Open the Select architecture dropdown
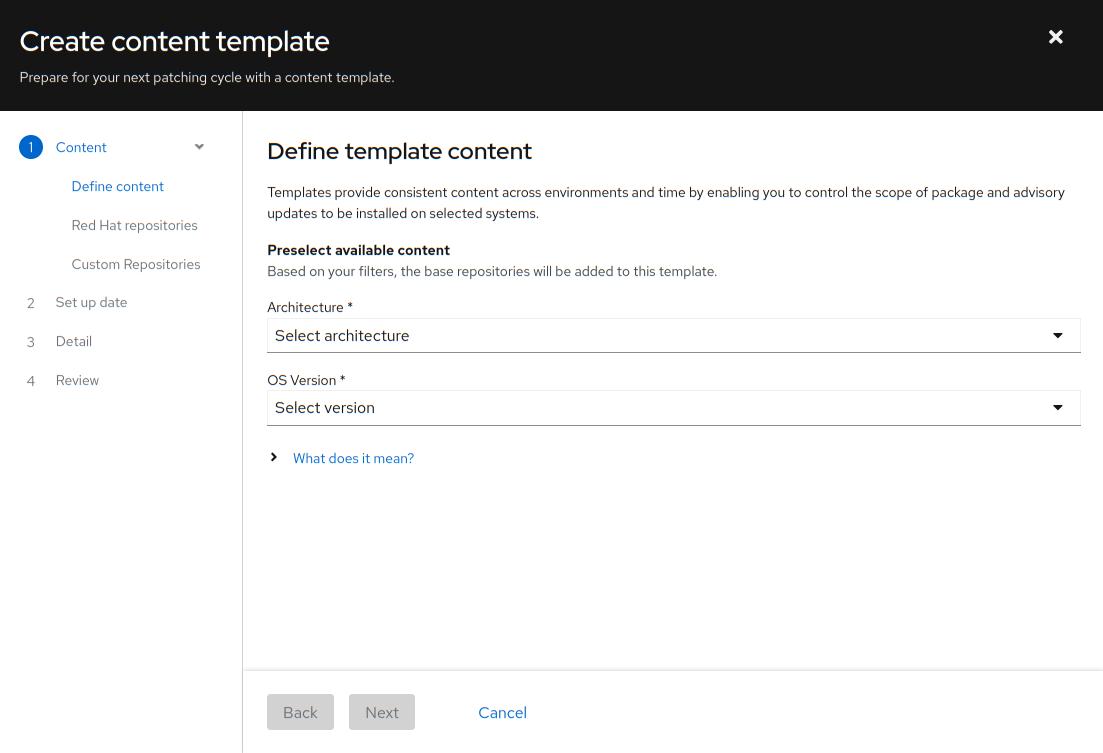 660,336
